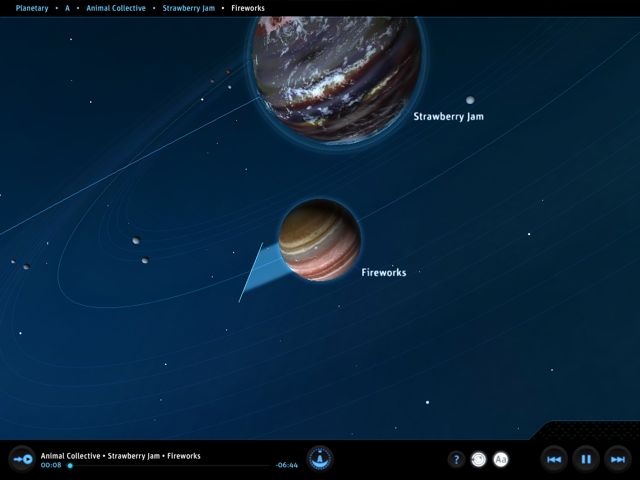
Task: Go to the Planetary root breadcrumb
Action: (32, 8)
